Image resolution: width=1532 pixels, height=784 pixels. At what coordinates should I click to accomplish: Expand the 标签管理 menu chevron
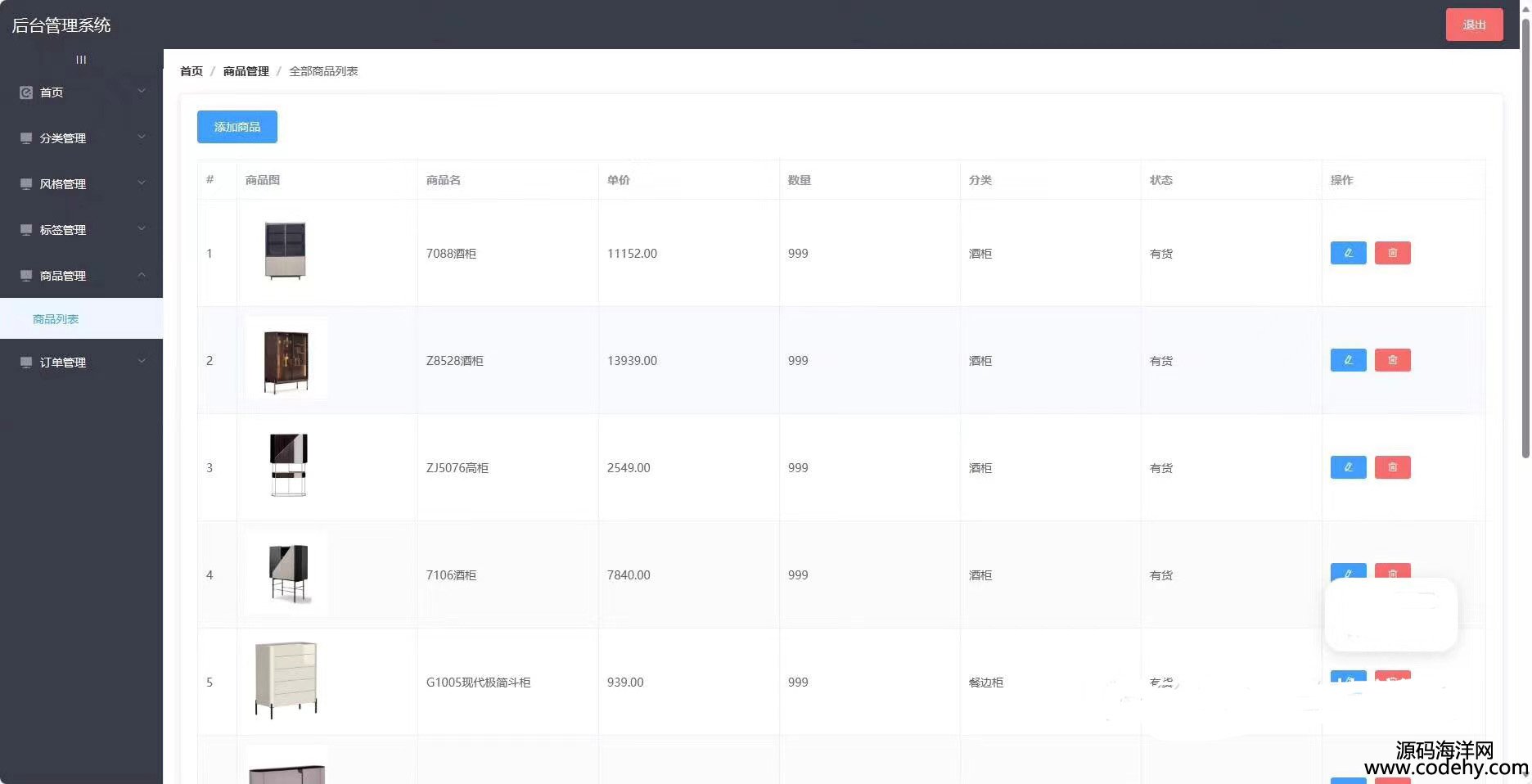[142, 228]
